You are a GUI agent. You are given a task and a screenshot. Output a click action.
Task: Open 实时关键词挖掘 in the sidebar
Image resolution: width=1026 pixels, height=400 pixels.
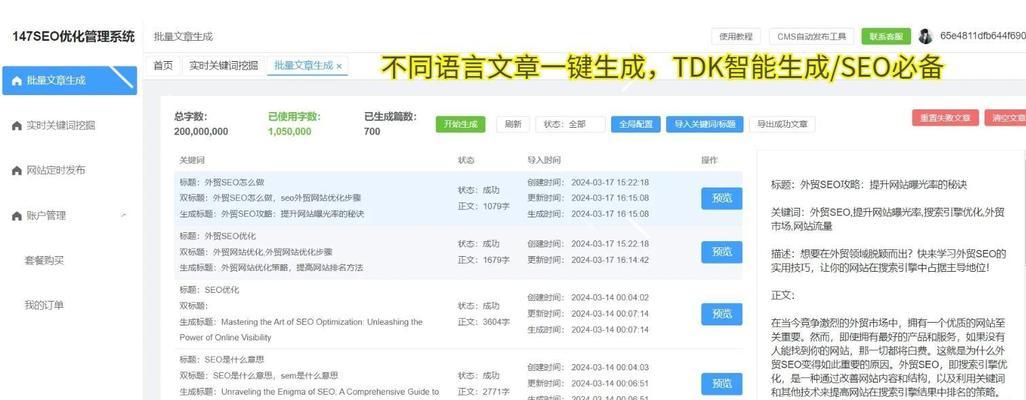(61, 125)
